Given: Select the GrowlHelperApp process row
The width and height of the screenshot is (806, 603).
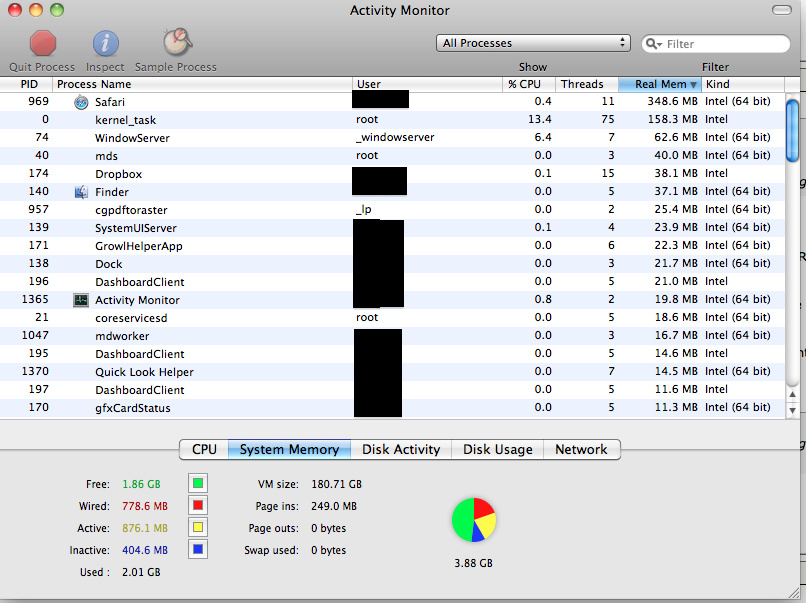Looking at the screenshot, I should [393, 246].
